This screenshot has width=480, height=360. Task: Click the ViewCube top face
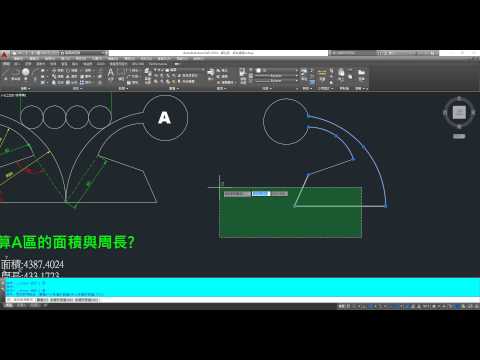coord(459,112)
